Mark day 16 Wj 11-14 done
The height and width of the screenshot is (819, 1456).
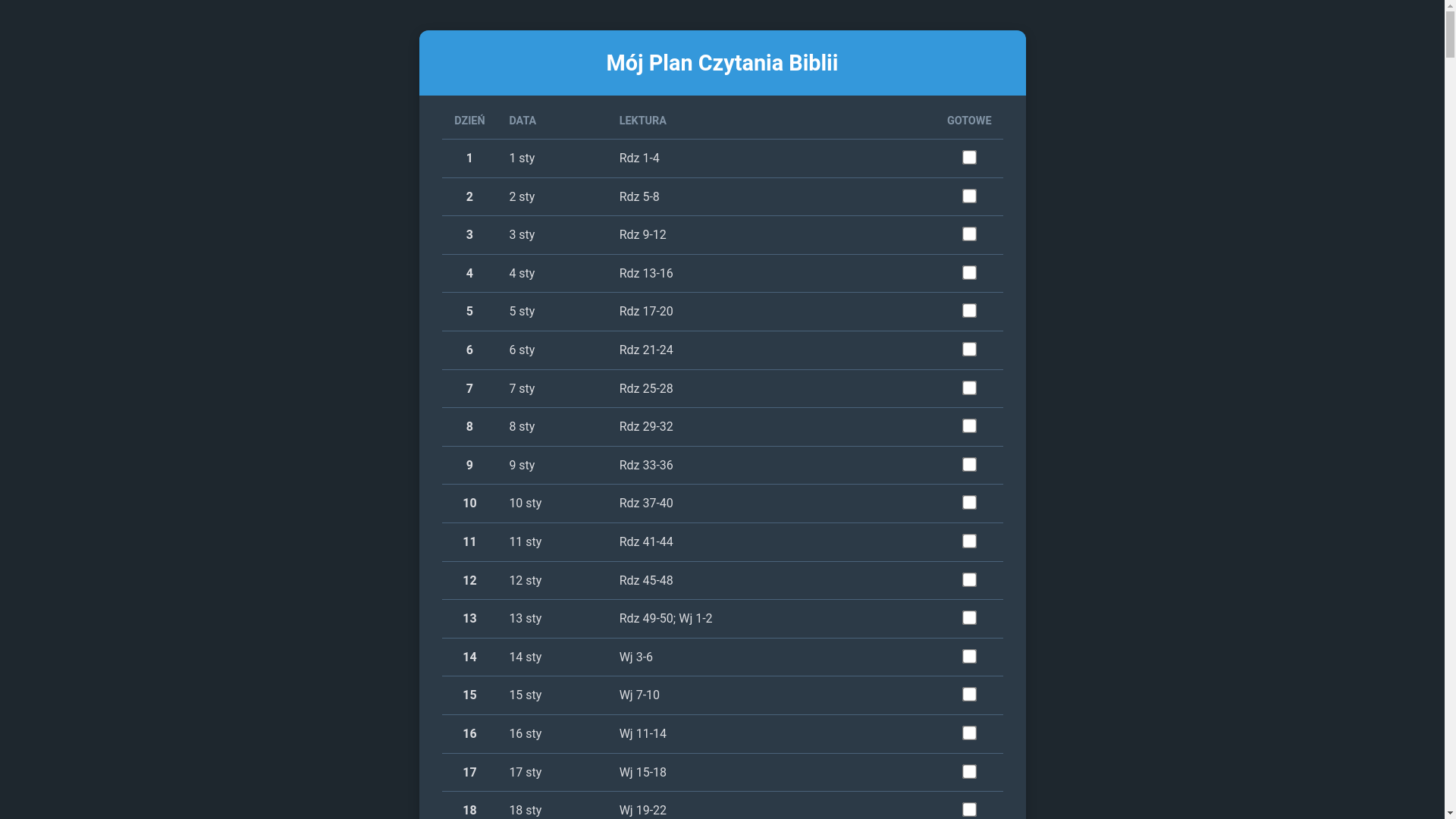point(969,733)
